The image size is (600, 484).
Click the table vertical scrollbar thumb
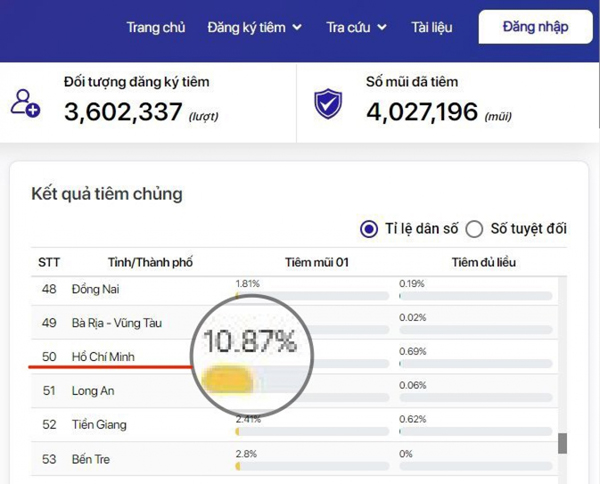(562, 442)
